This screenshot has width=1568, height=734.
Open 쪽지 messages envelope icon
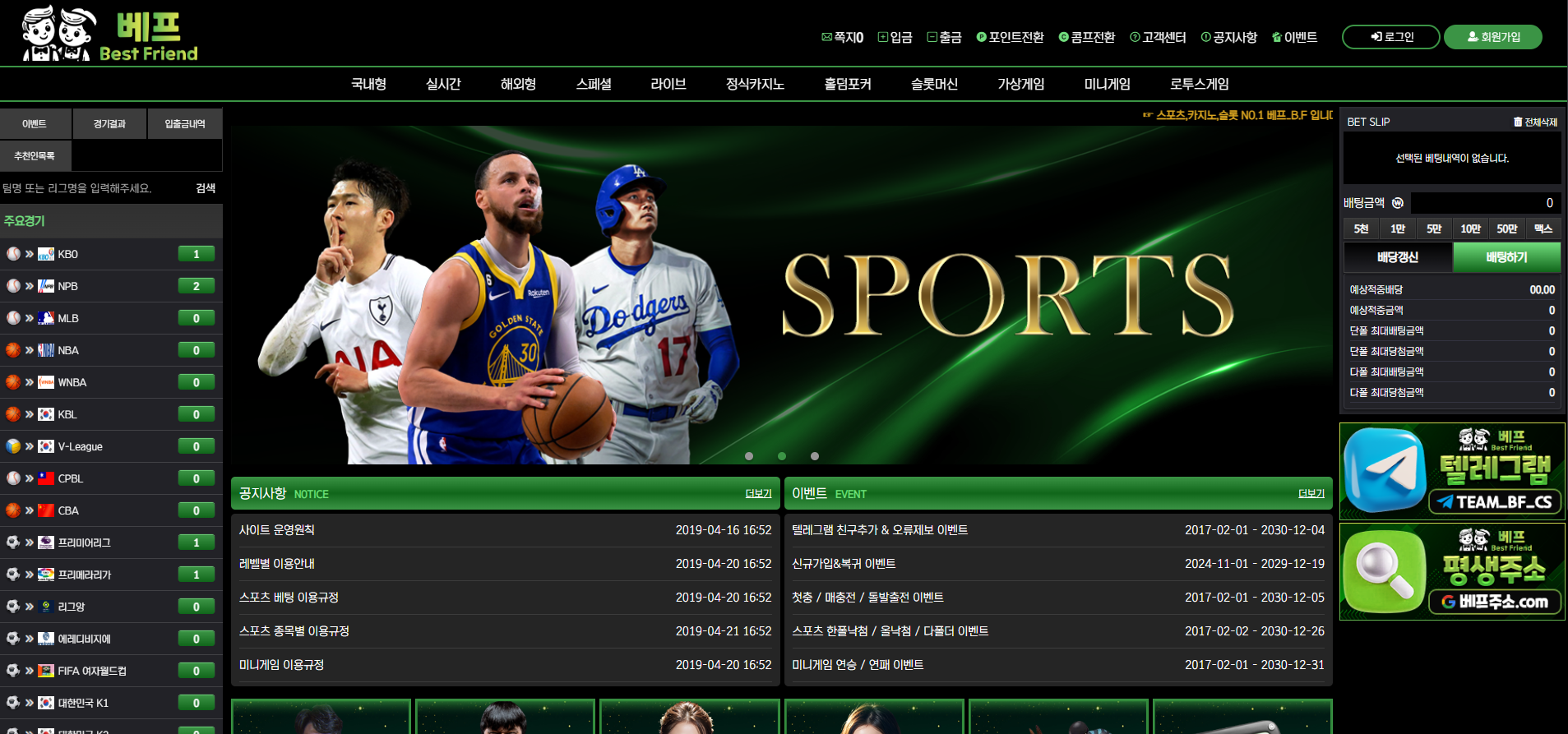click(826, 37)
